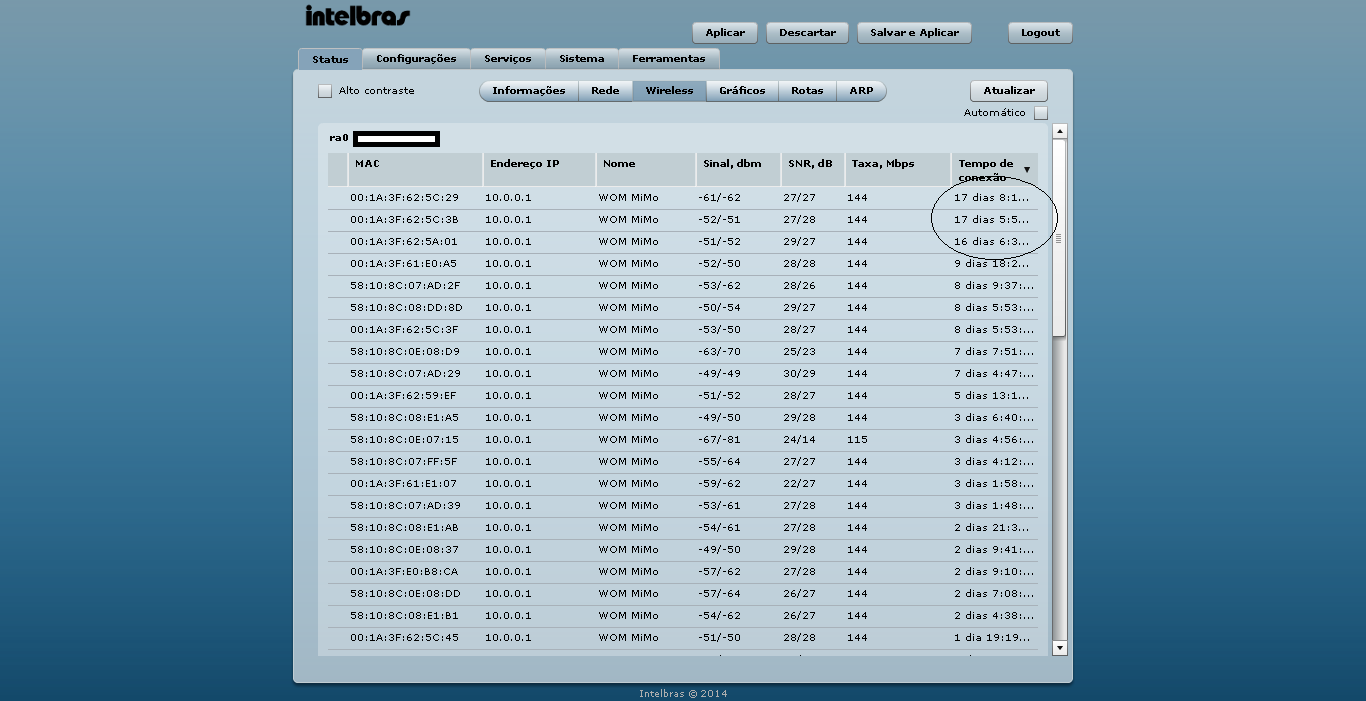1366x701 pixels.
Task: Click SNR value 30/29
Action: coord(799,374)
